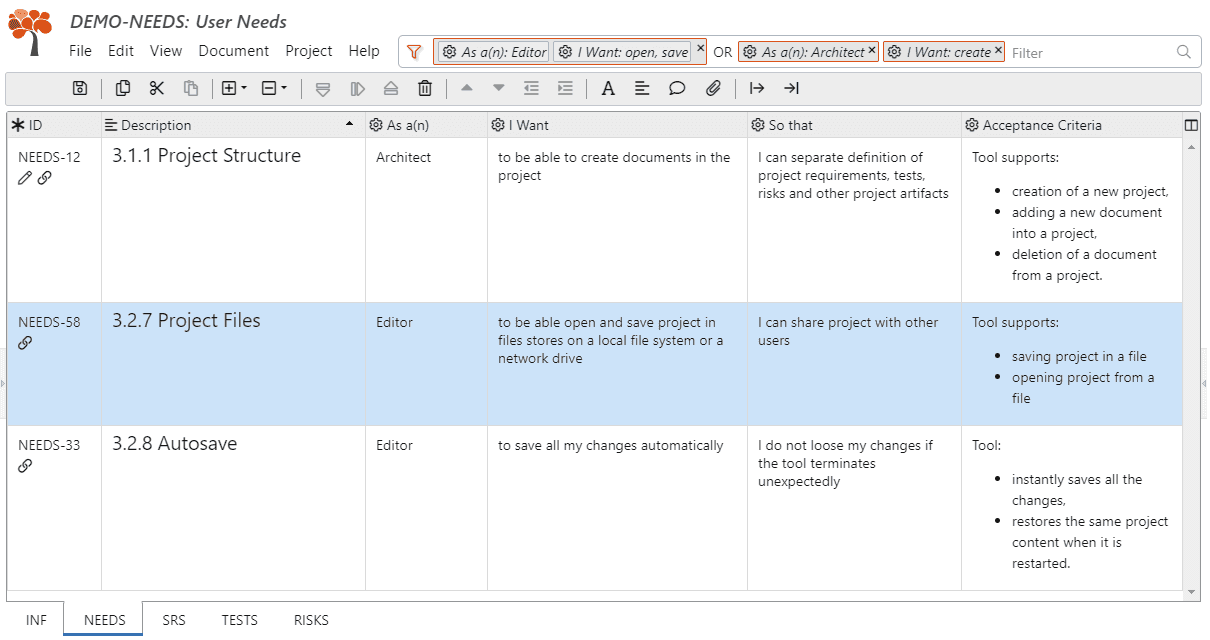Click the column layout icon at the table header's right

1191,125
